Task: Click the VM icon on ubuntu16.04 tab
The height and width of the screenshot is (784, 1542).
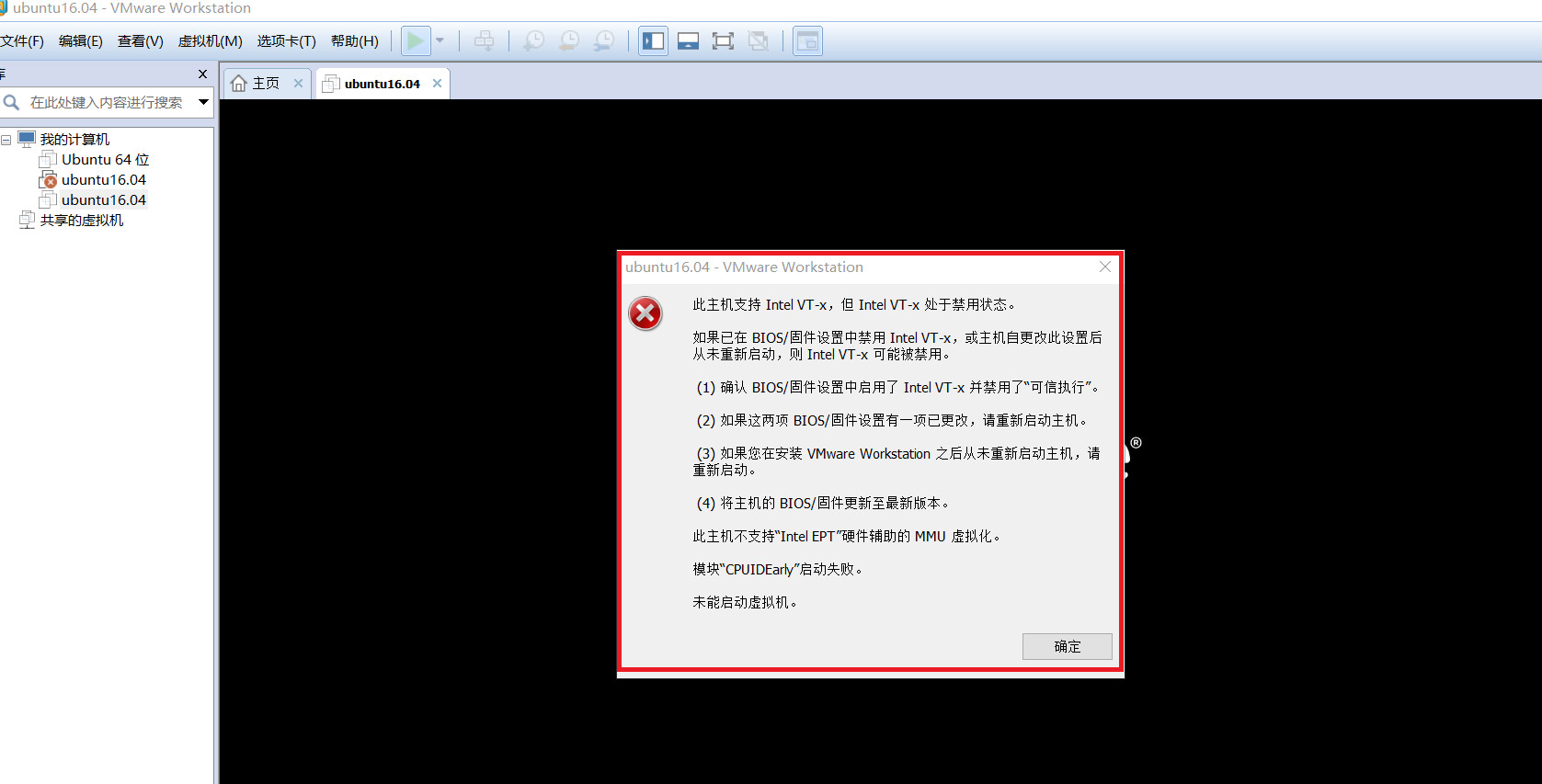Action: point(331,84)
